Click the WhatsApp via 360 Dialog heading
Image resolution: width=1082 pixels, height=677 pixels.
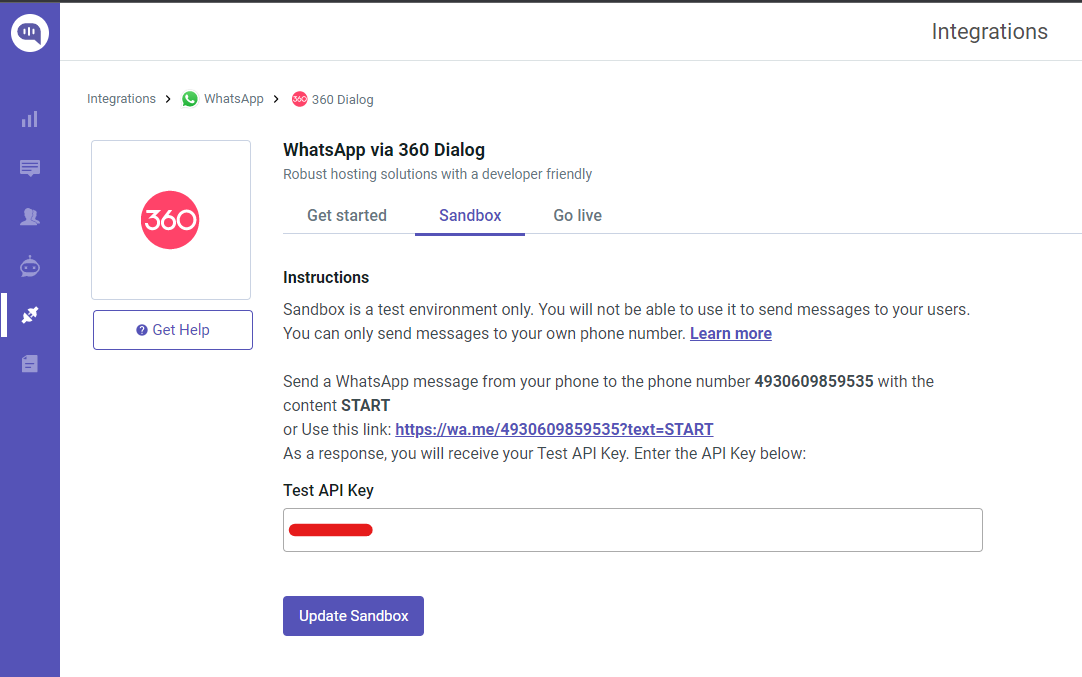coord(384,150)
